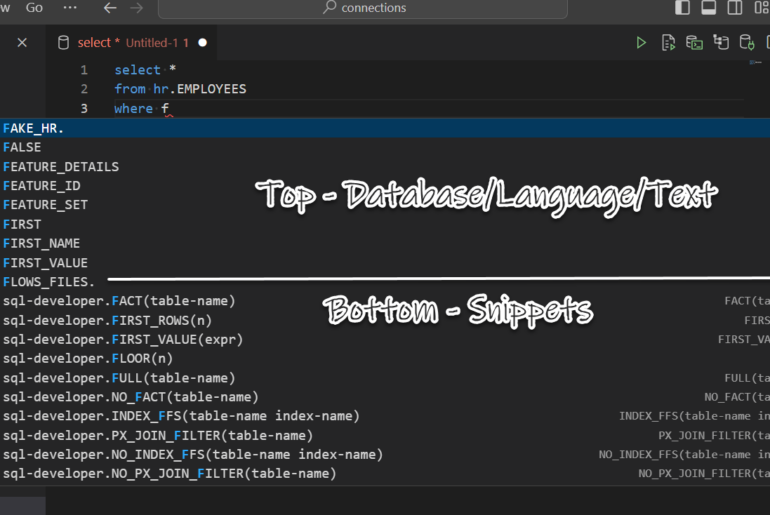Insert sql-developer.FLOOR(n) snippet
The image size is (770, 515).
[x=385, y=359]
